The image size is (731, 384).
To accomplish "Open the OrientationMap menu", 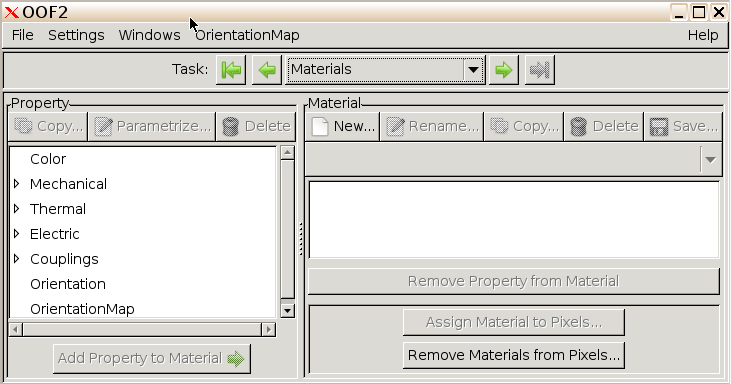I will (x=247, y=35).
